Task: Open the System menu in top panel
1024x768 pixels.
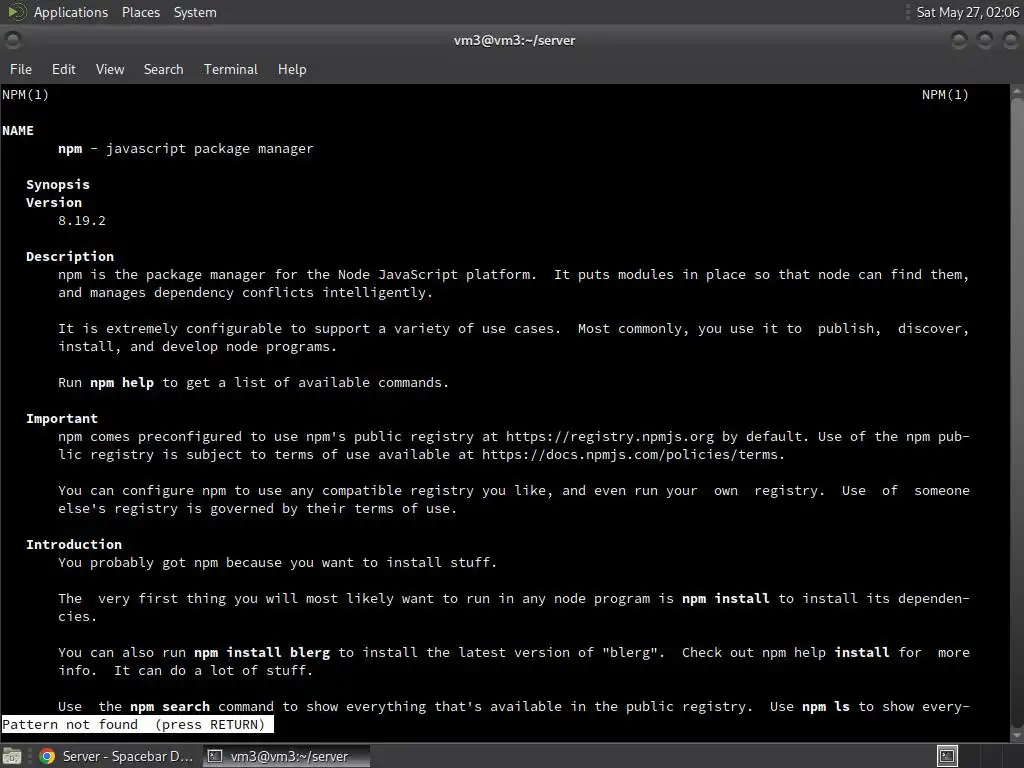Action: pos(195,12)
